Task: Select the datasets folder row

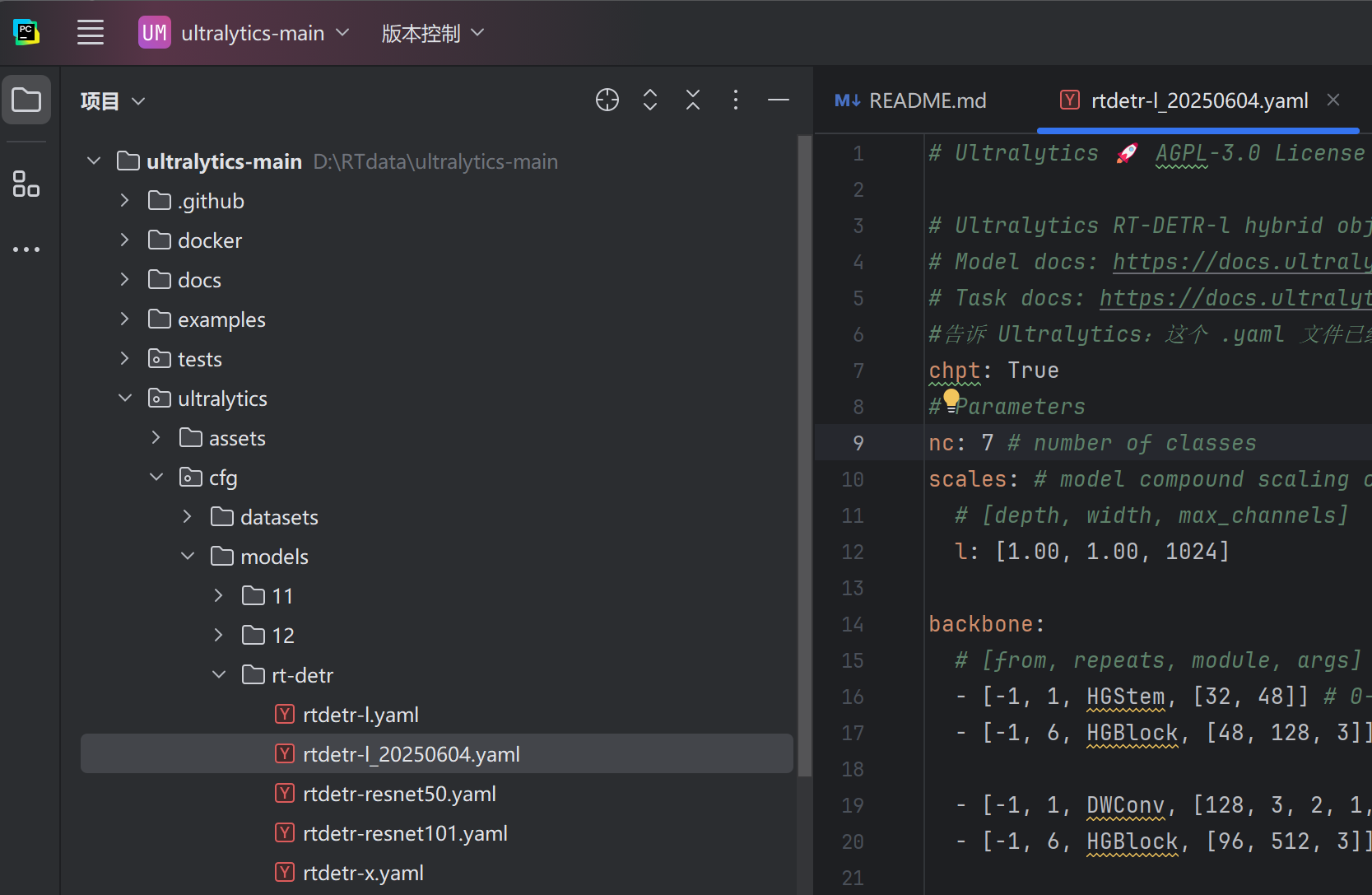Action: (x=437, y=516)
